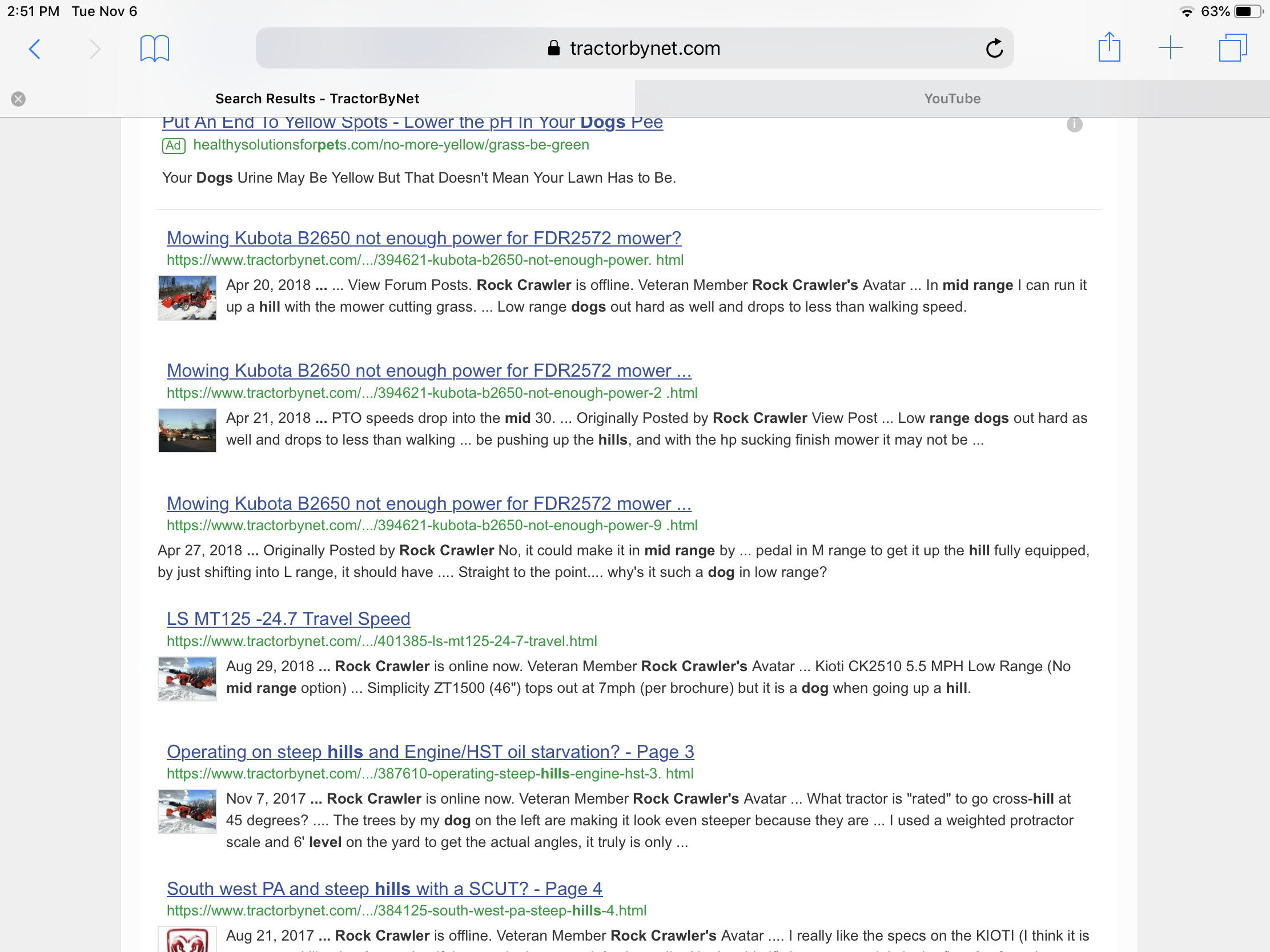The width and height of the screenshot is (1270, 952).
Task: Open LS MT125 -24.7 Travel Speed link
Action: (288, 619)
